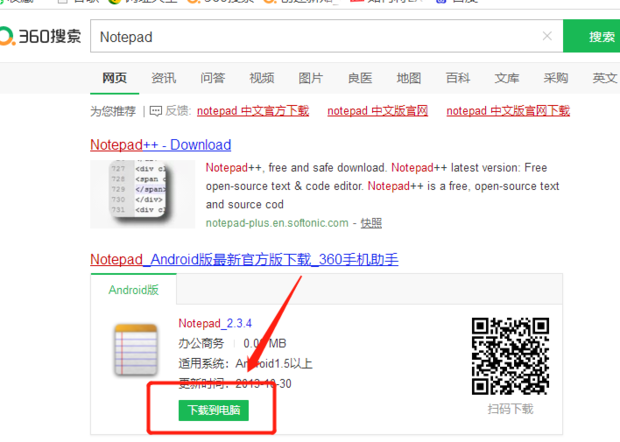Click suggestion notepad 中文版官网
This screenshot has width=620, height=442.
(x=377, y=111)
